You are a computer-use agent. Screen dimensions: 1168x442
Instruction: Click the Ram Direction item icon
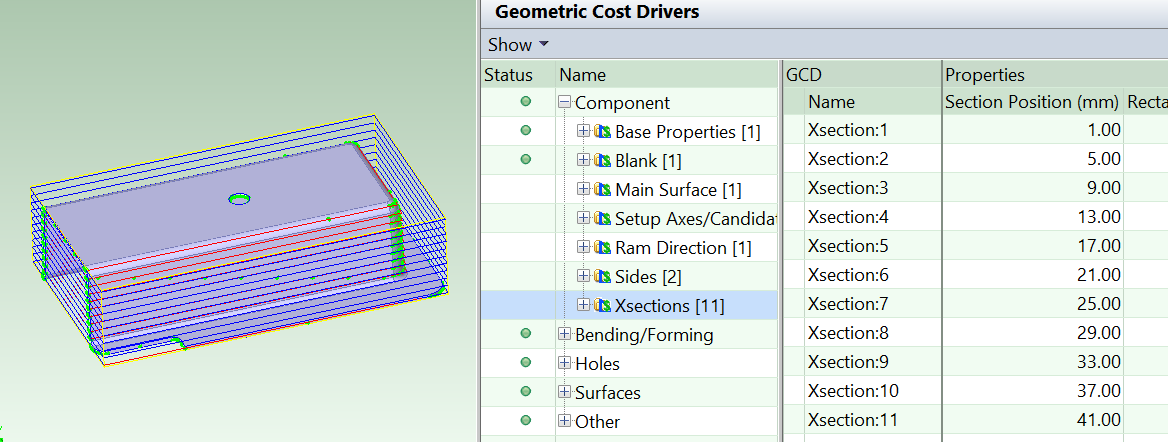[x=602, y=248]
